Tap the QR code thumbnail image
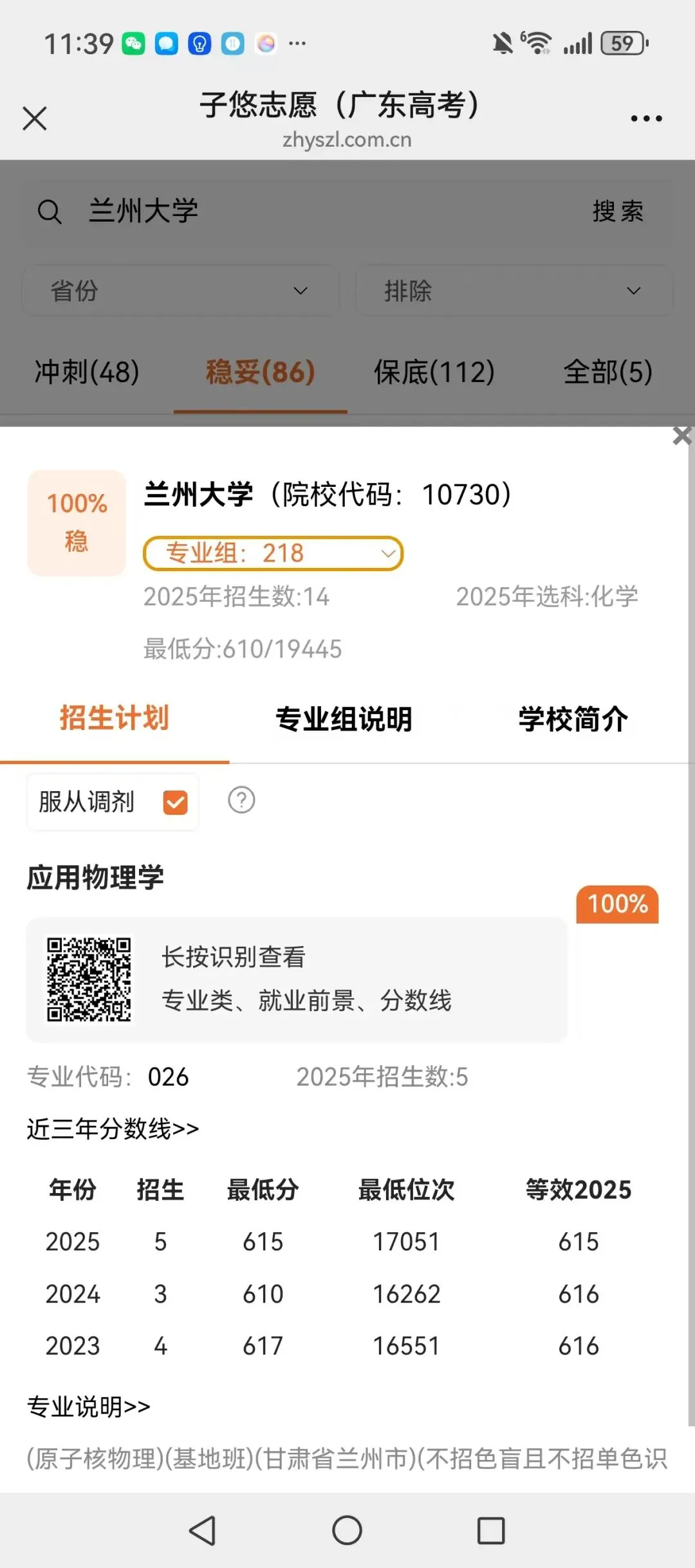 pos(89,980)
